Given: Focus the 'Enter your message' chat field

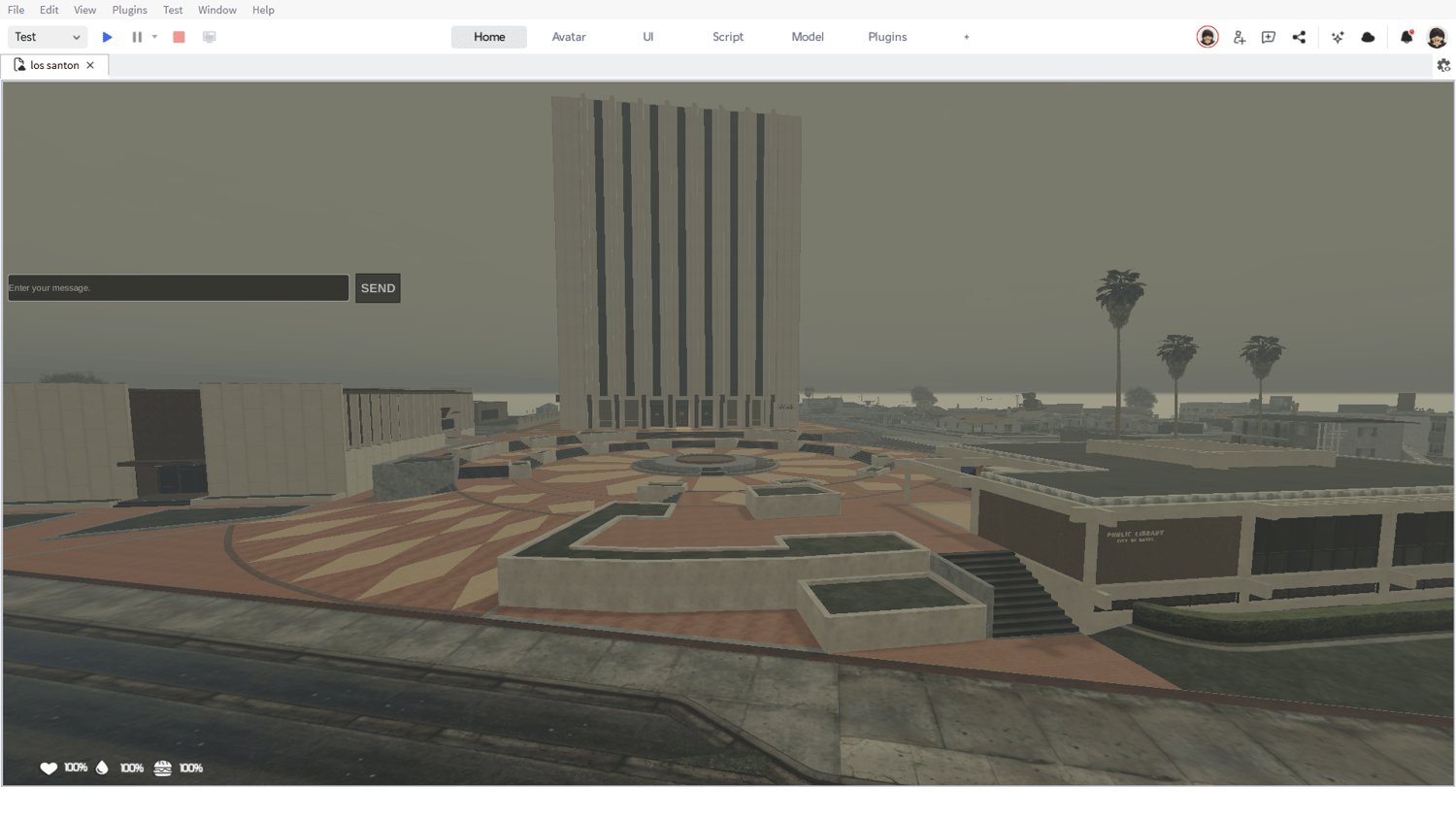Looking at the screenshot, I should [179, 287].
